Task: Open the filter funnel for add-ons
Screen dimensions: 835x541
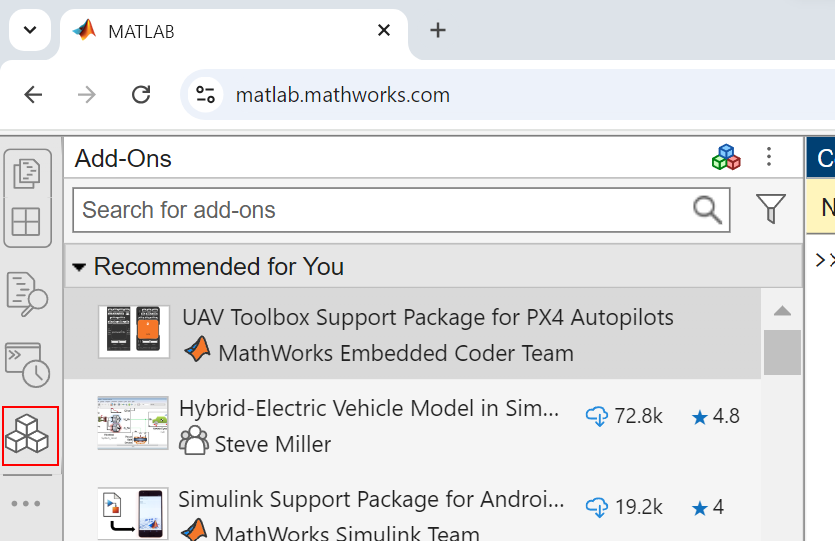Action: pos(770,209)
